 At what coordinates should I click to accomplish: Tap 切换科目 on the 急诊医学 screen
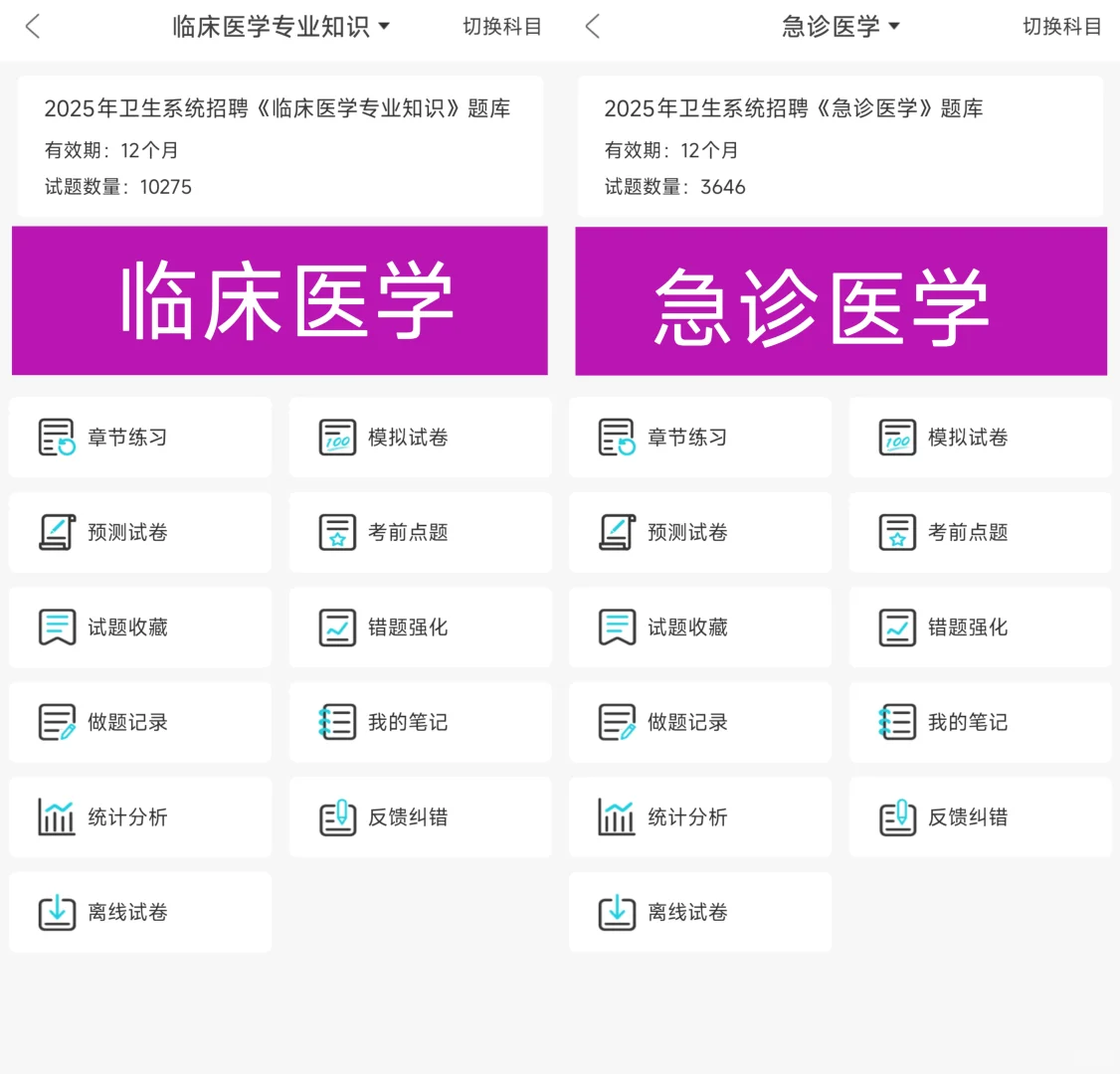tap(1062, 27)
